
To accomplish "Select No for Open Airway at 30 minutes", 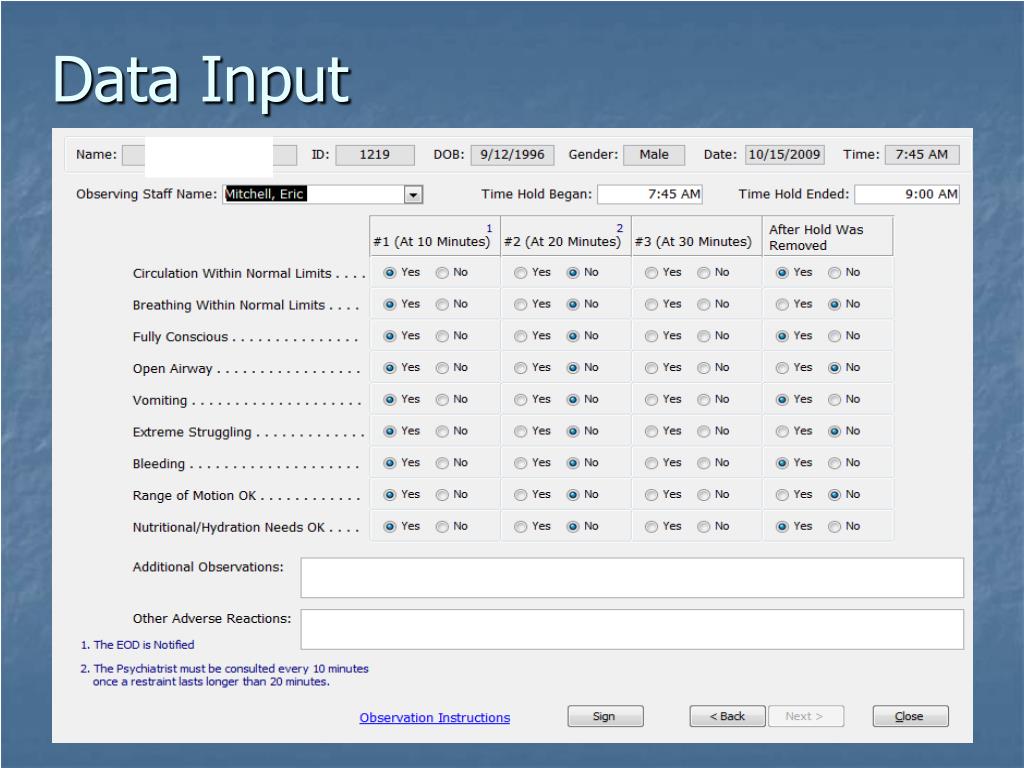I will (703, 368).
